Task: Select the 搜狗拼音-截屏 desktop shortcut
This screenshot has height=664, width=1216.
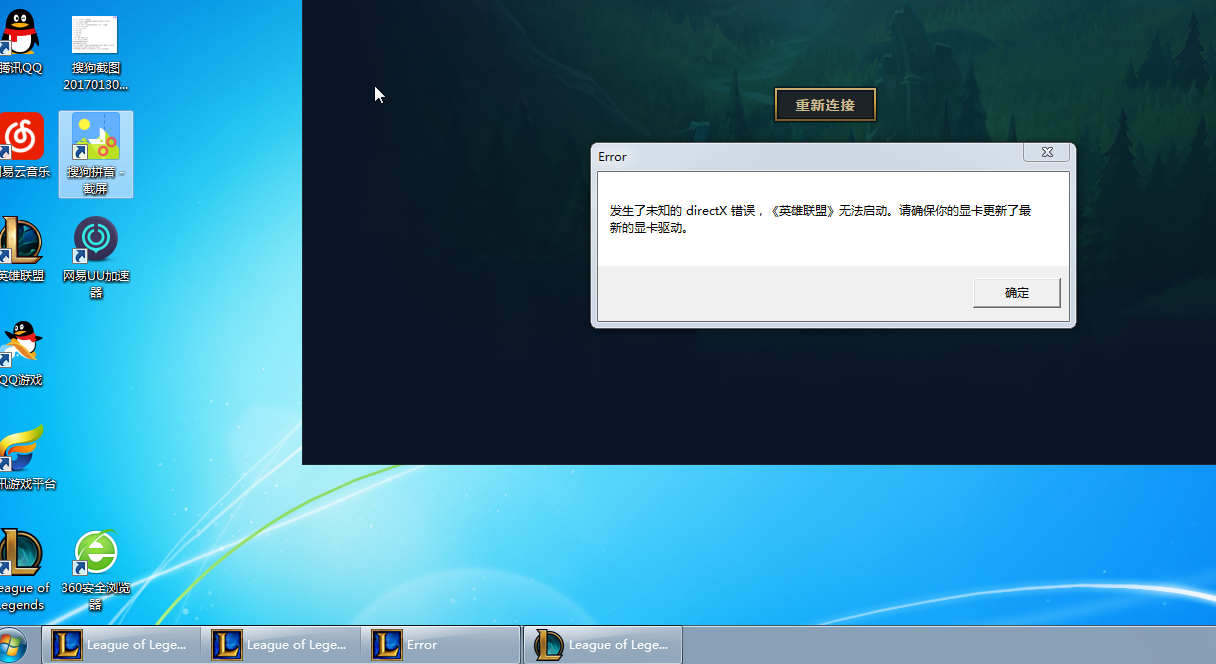Action: point(95,154)
